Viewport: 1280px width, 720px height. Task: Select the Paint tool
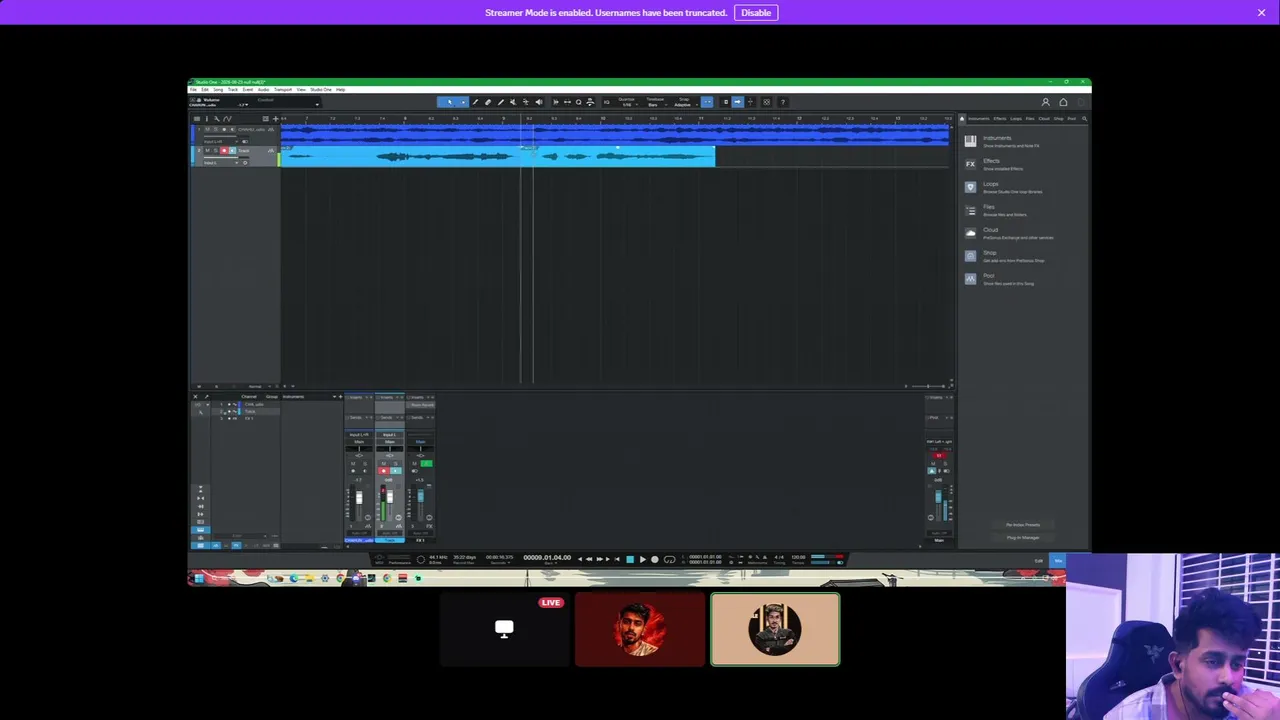pyautogui.click(x=501, y=102)
